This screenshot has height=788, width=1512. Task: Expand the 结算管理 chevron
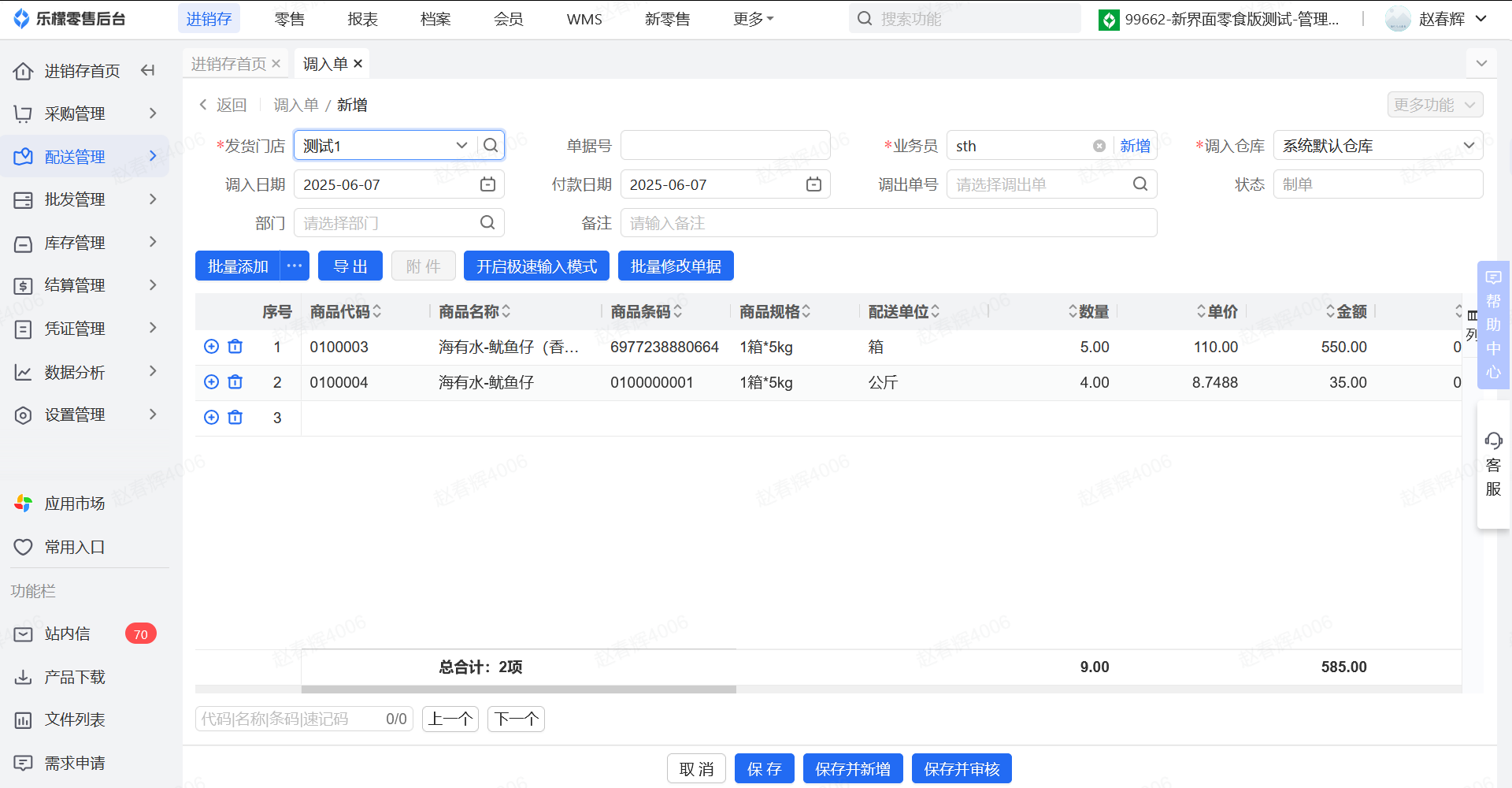[x=153, y=285]
